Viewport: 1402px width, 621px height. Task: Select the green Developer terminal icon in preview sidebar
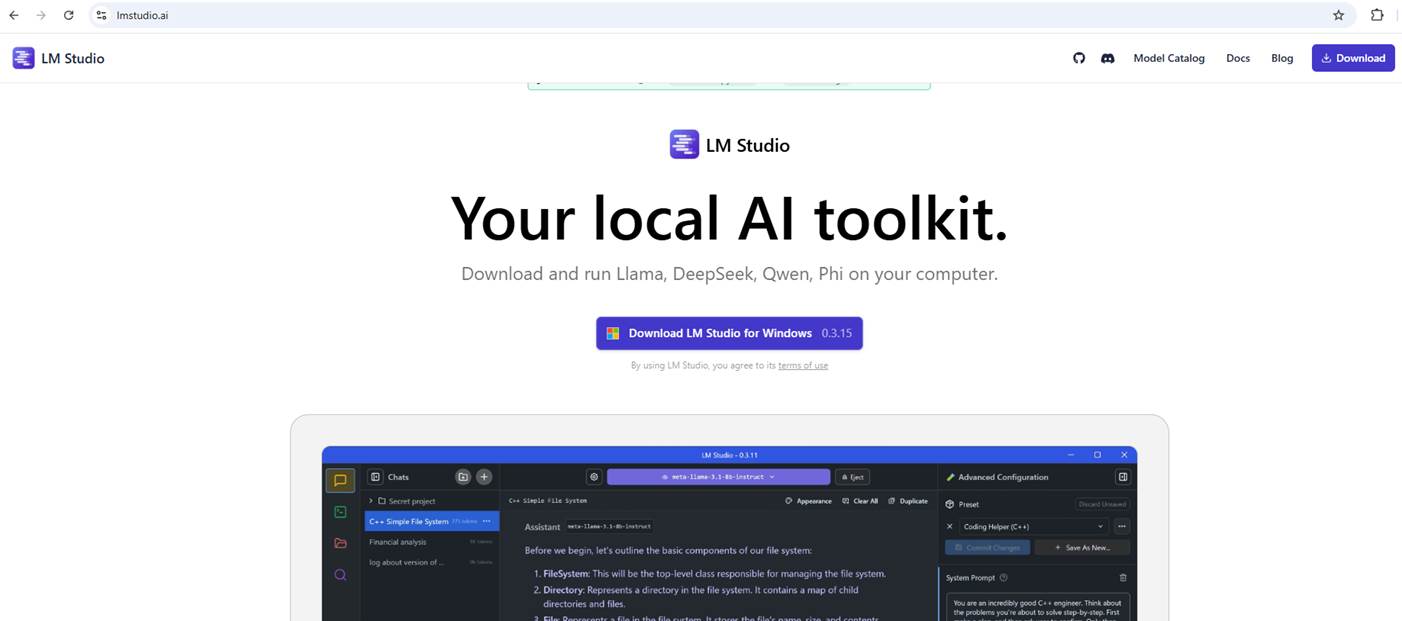pyautogui.click(x=340, y=512)
